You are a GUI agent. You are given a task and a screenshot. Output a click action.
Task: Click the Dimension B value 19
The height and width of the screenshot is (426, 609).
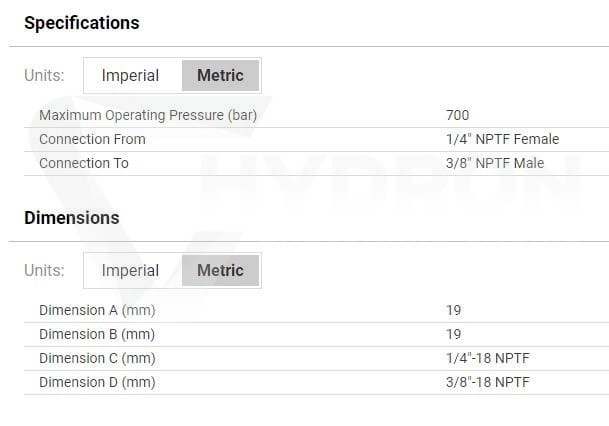[454, 334]
